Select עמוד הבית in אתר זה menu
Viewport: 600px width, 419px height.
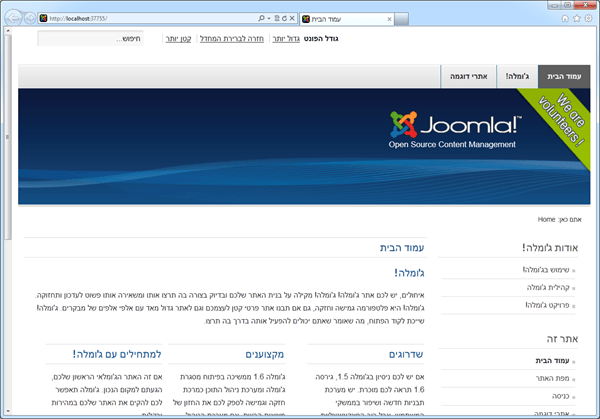tap(552, 361)
